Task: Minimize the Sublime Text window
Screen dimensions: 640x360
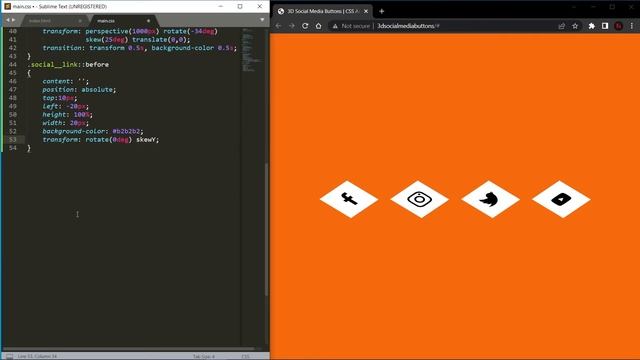Action: click(x=221, y=7)
